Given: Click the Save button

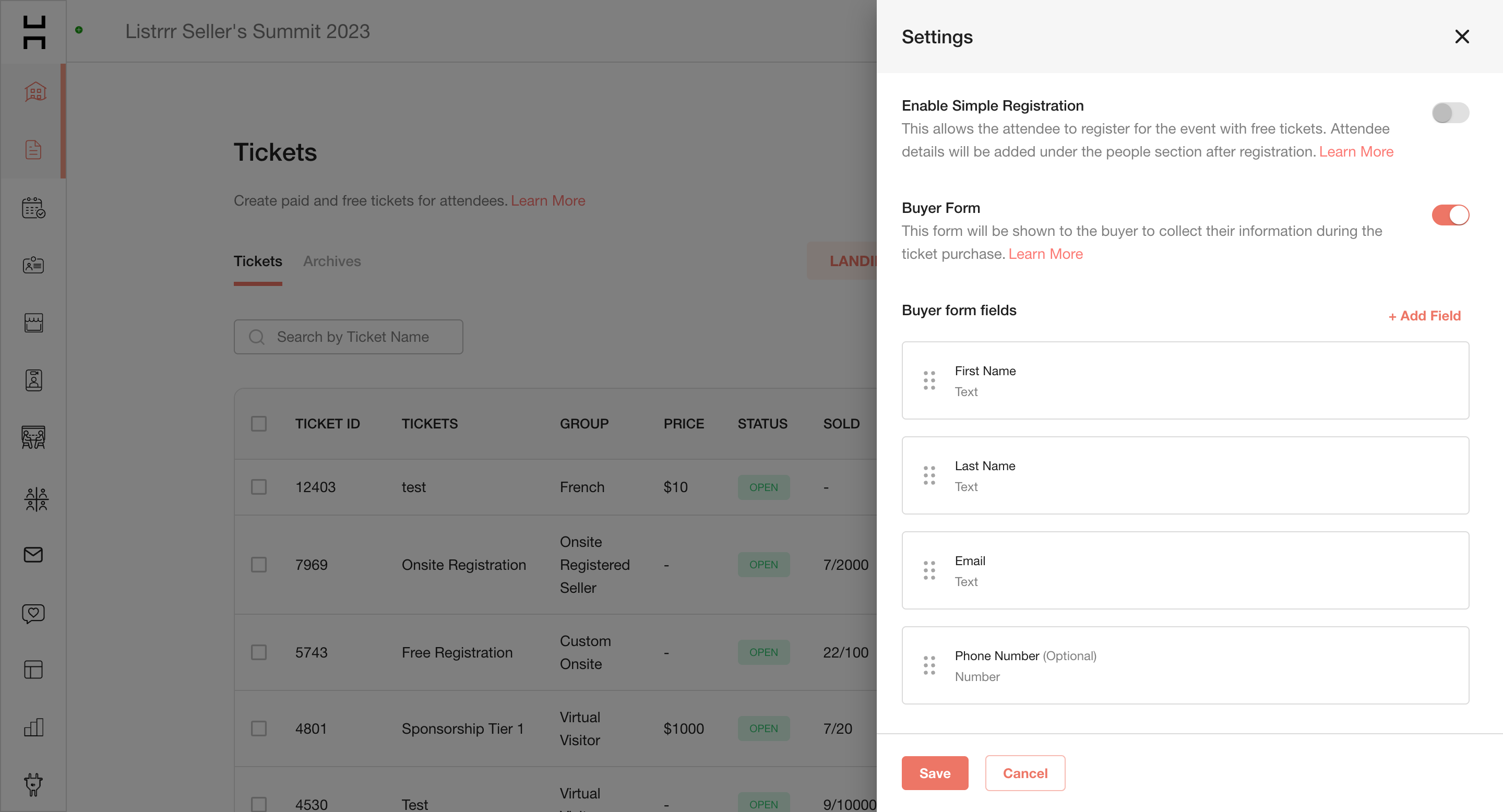Looking at the screenshot, I should [935, 773].
